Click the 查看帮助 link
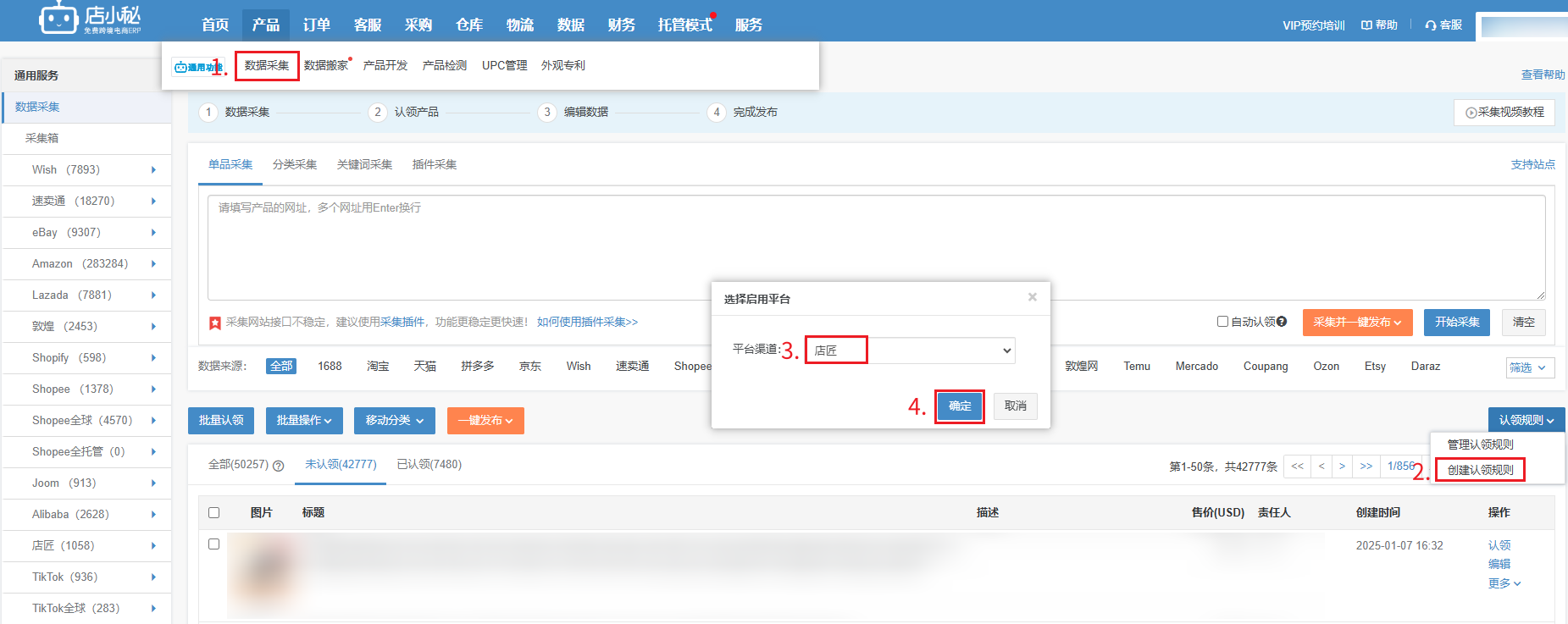Viewport: 1568px width, 624px height. pyautogui.click(x=1543, y=75)
